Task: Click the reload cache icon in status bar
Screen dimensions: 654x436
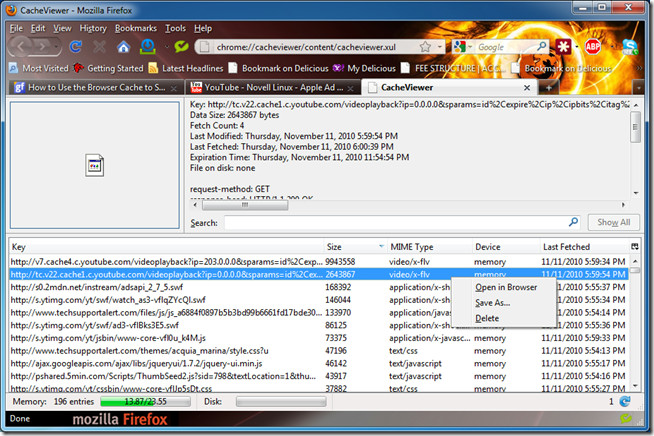Action: click(625, 401)
